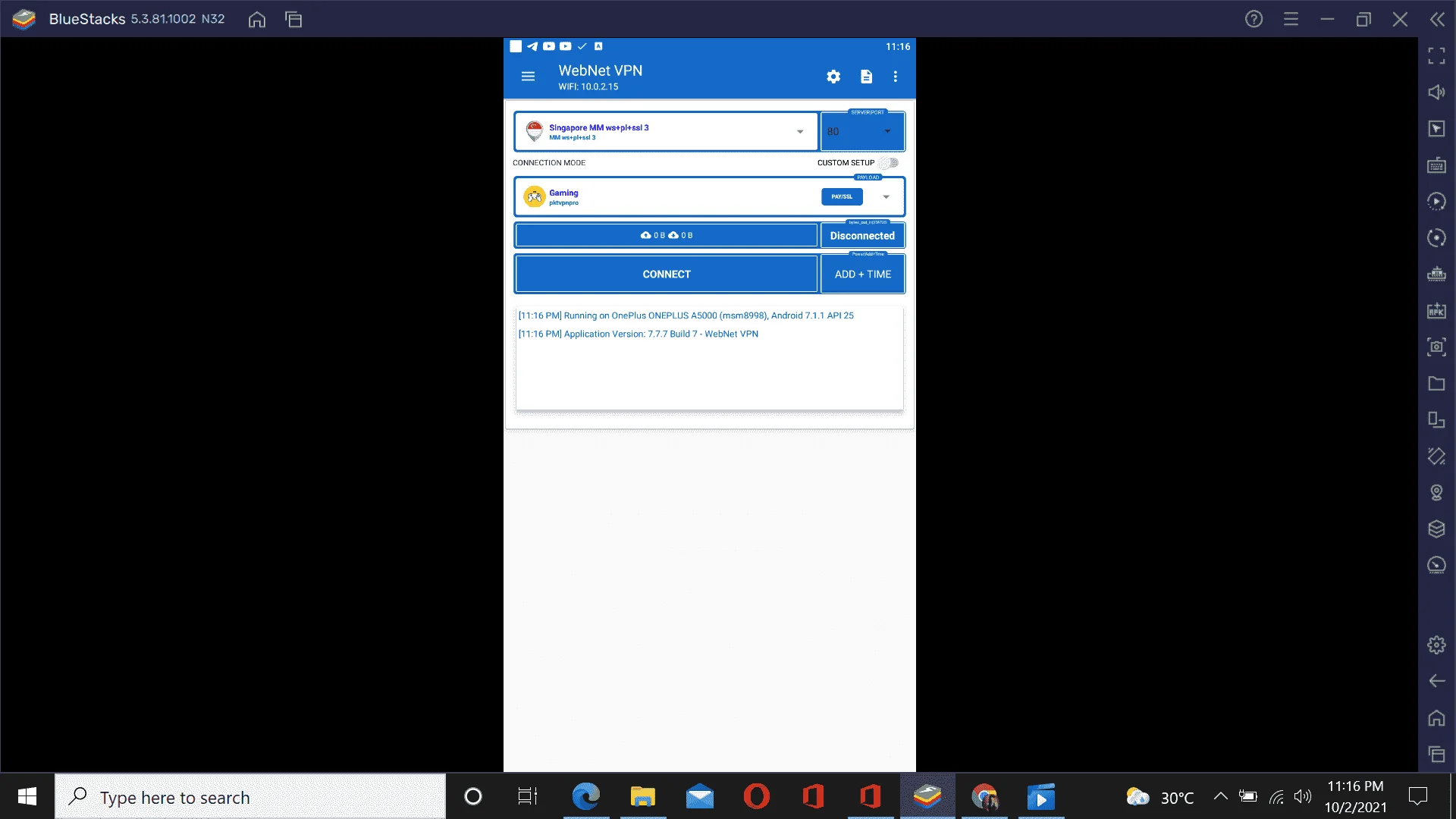The image size is (1456, 819).
Task: Open the media folder icon in sidebar
Action: pos(1436,384)
